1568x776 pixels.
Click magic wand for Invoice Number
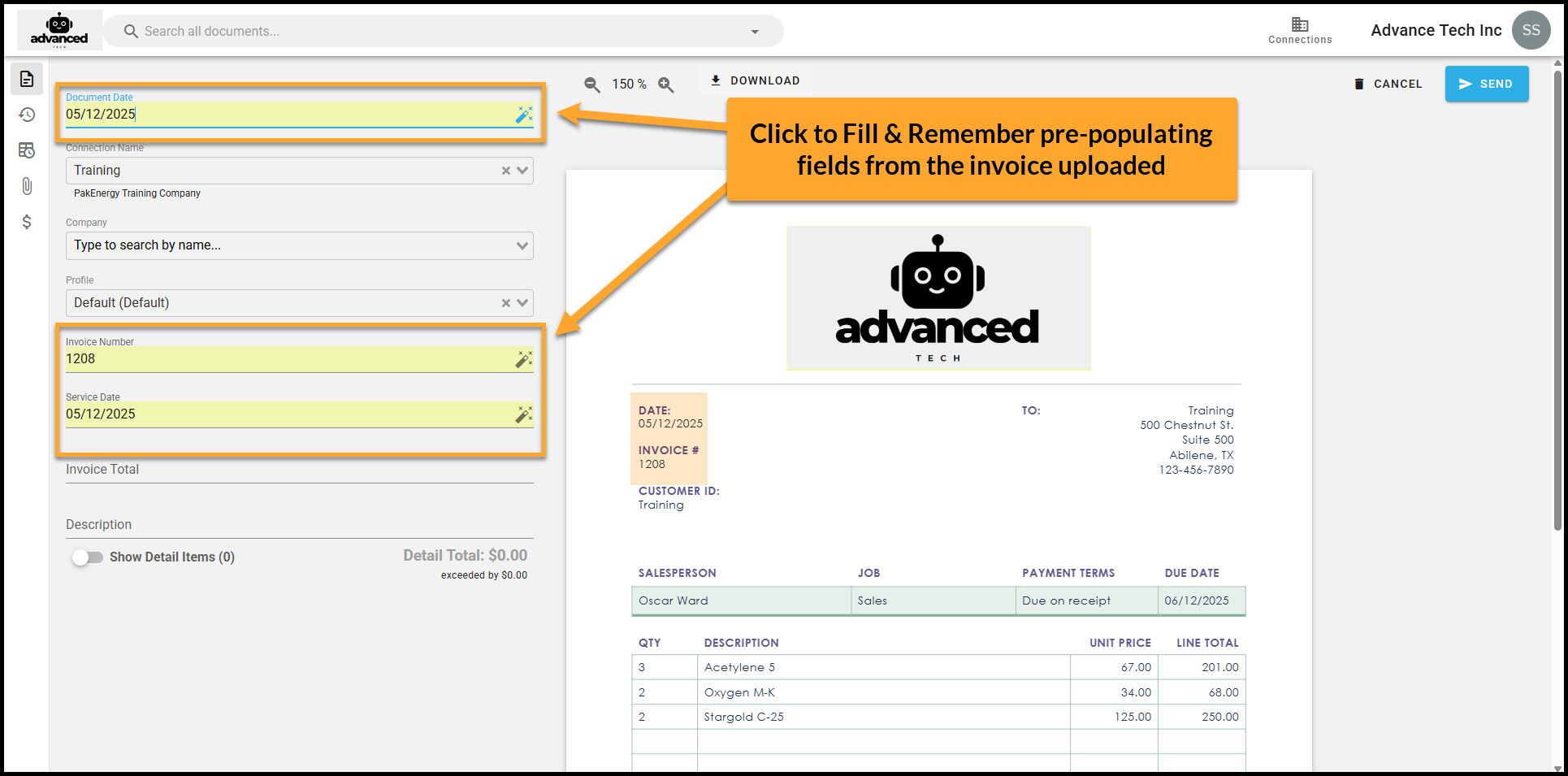pyautogui.click(x=524, y=359)
